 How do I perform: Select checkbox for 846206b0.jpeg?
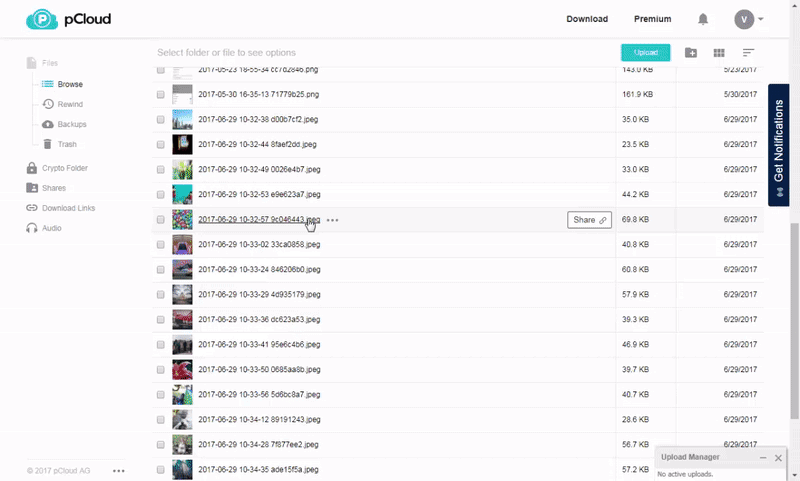point(161,269)
